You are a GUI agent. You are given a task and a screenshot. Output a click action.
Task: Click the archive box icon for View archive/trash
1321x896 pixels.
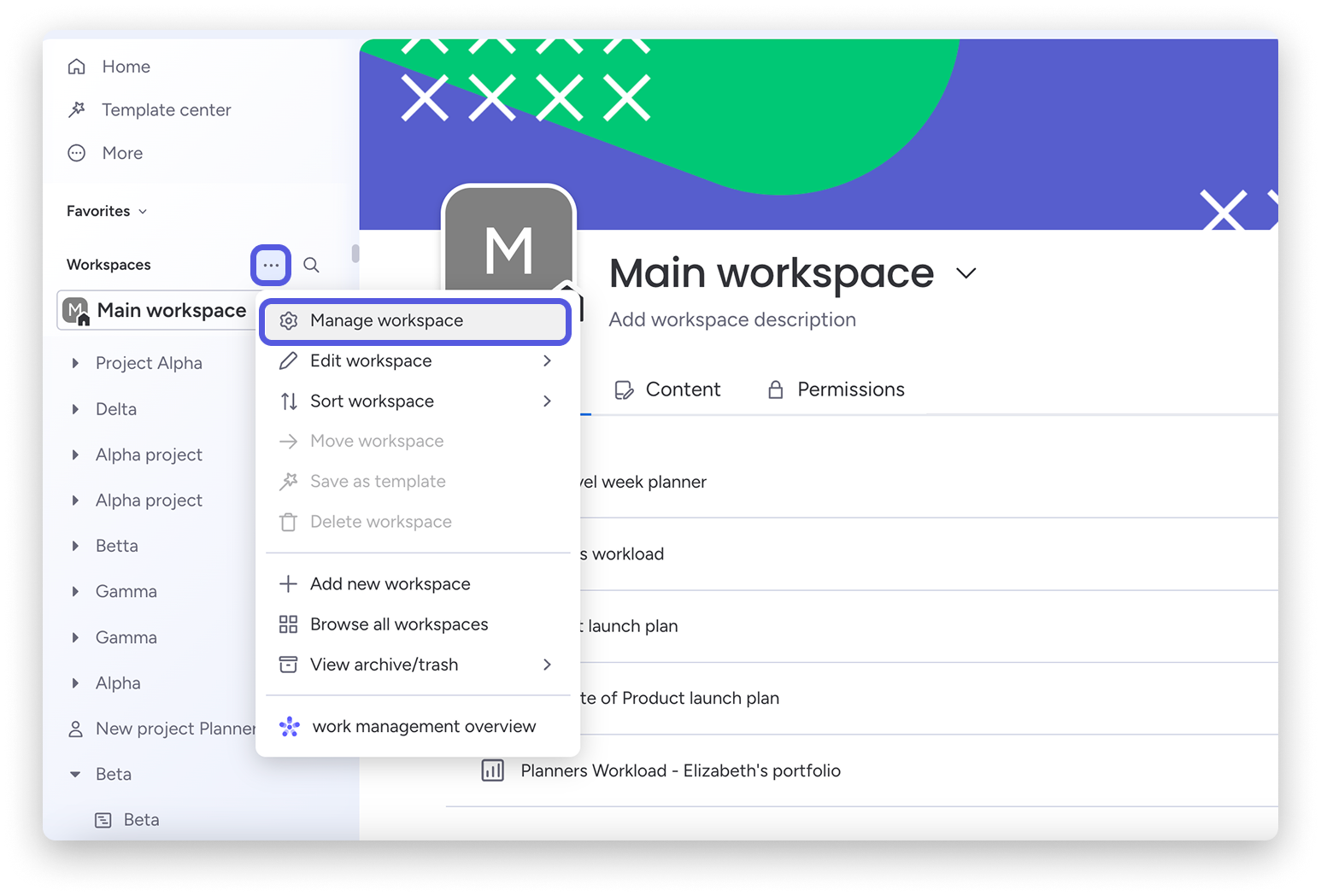[289, 664]
